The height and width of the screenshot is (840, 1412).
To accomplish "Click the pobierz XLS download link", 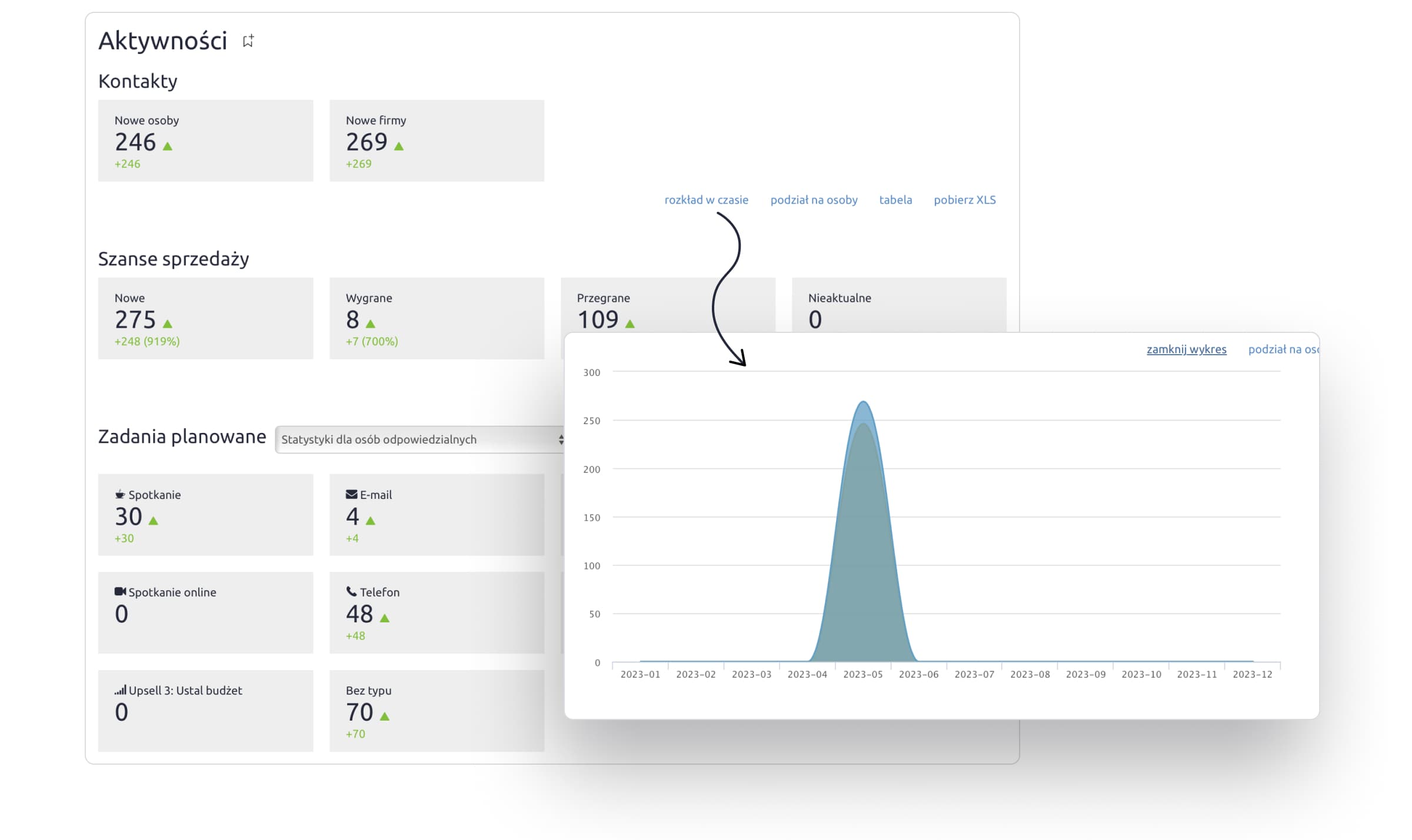I will 965,200.
